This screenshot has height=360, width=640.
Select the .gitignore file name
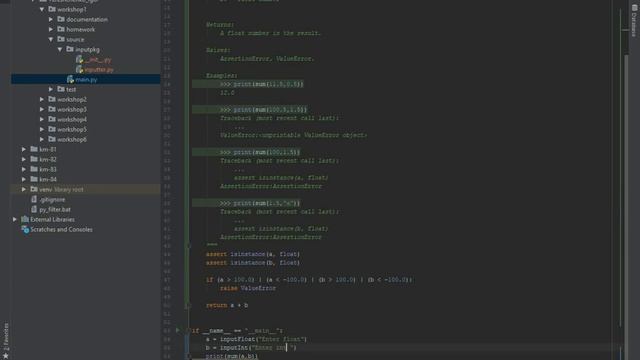coord(52,199)
